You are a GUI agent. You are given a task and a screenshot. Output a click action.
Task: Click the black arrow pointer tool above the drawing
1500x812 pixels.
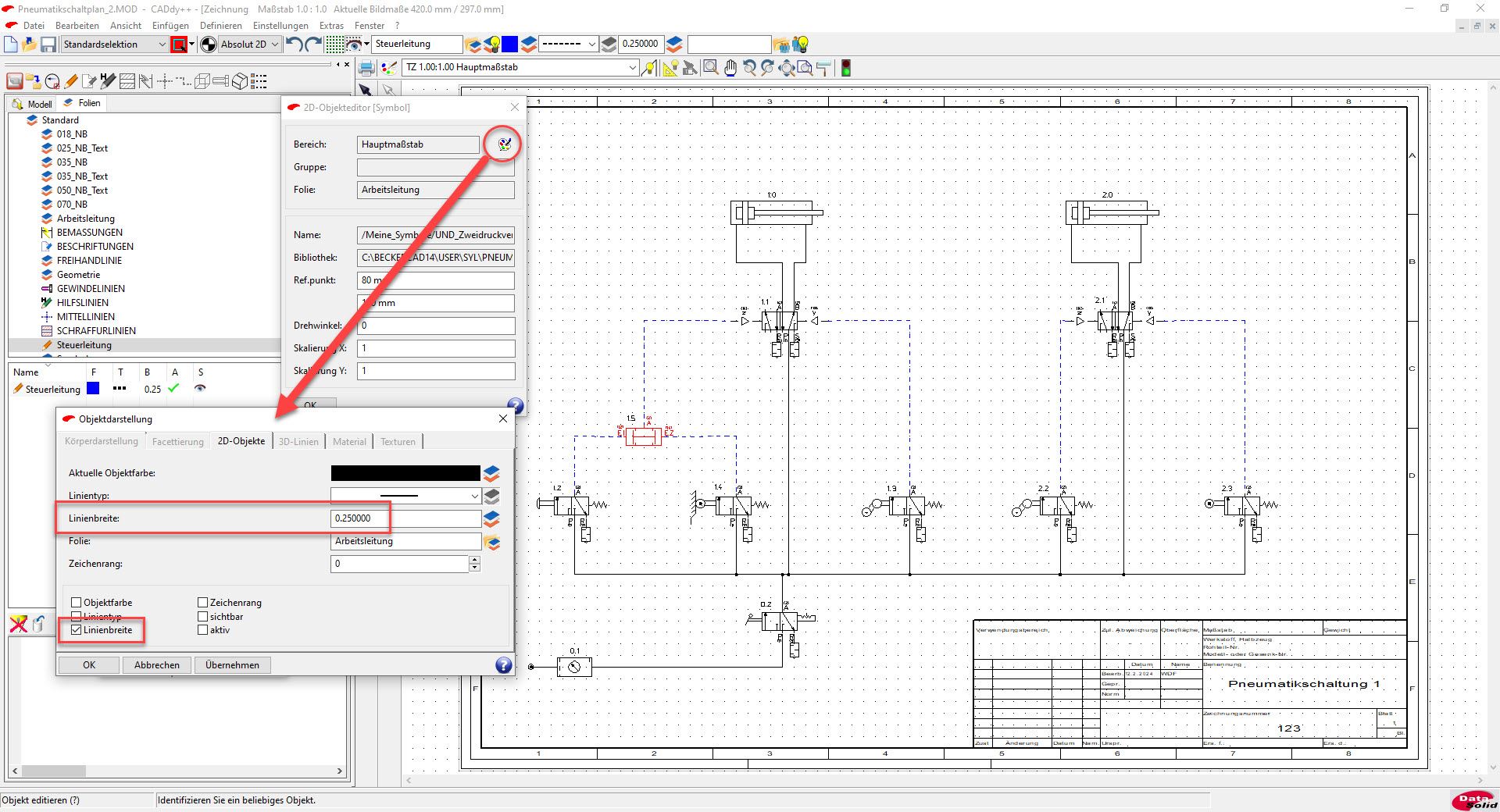(x=366, y=91)
